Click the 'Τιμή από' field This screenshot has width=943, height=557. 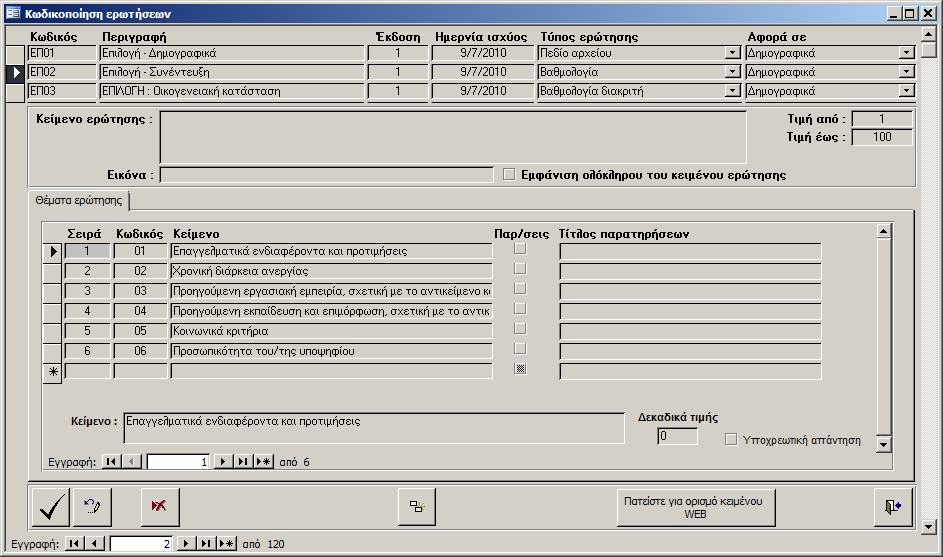pyautogui.click(x=882, y=119)
